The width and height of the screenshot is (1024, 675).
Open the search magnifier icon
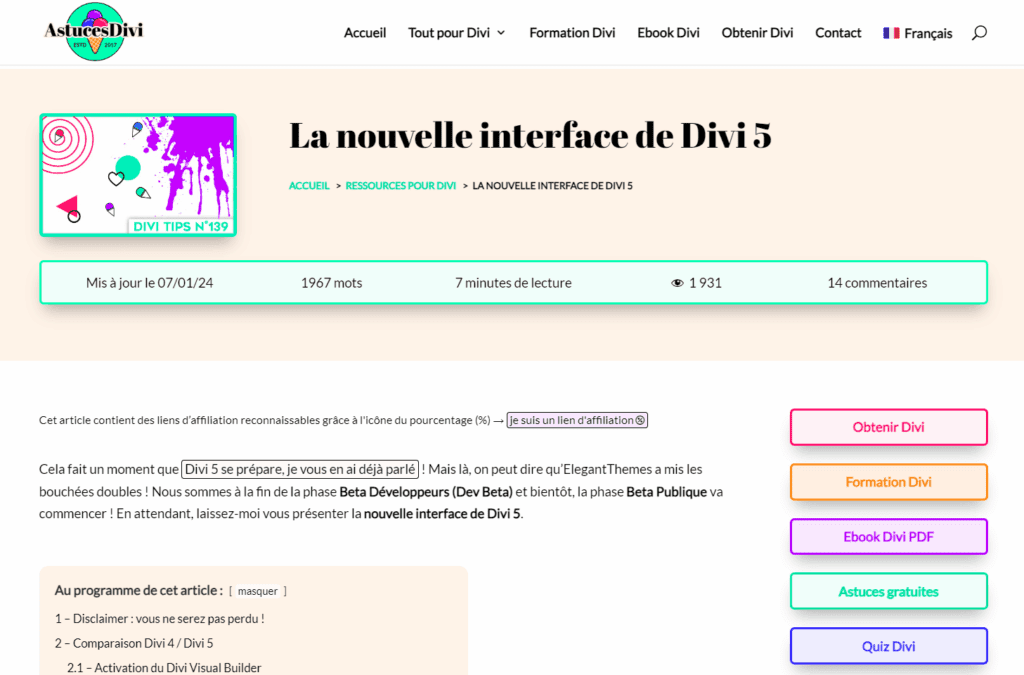[x=979, y=33]
